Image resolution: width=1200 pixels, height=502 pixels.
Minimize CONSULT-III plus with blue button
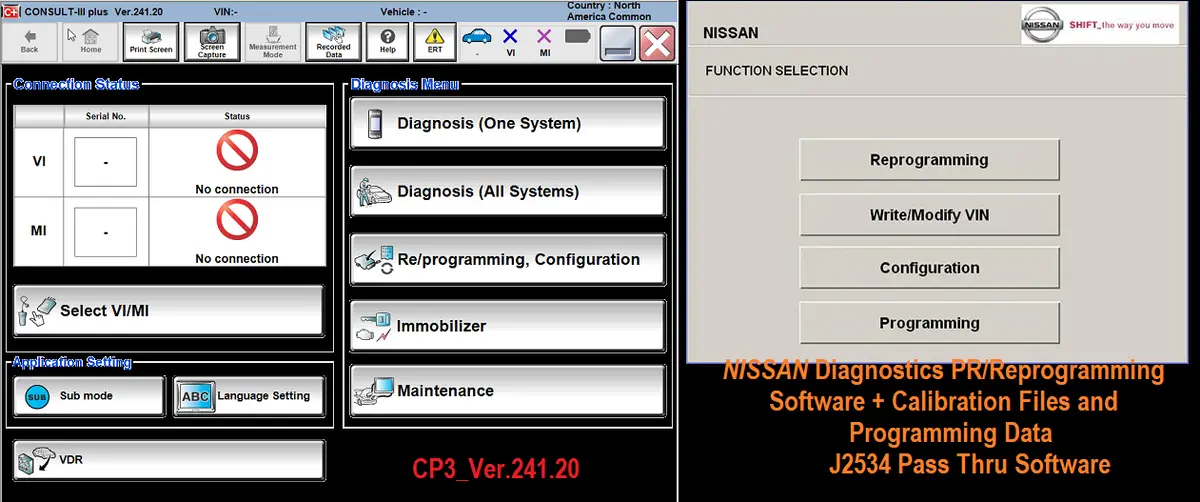pos(617,42)
